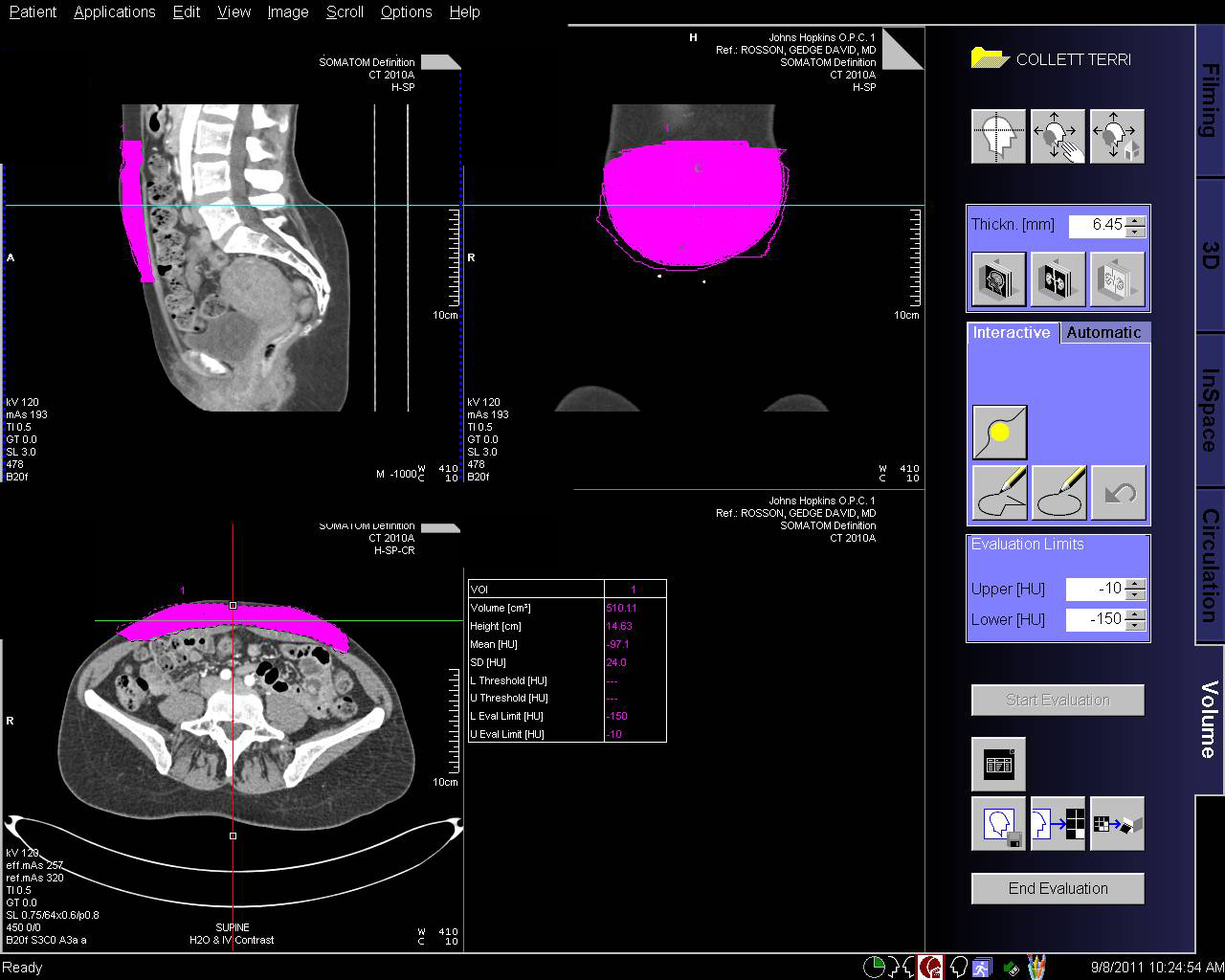Click the save head image floppy icon

pyautogui.click(x=998, y=823)
